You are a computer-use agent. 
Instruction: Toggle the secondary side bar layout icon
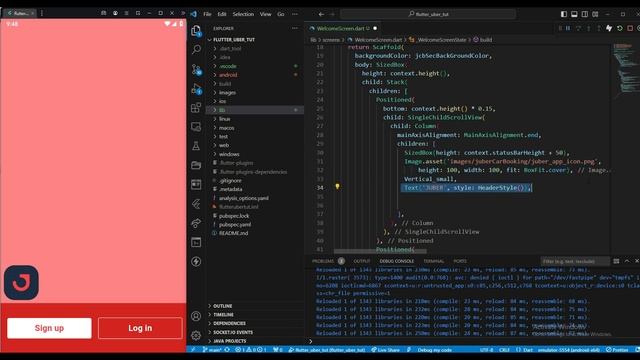(585, 14)
